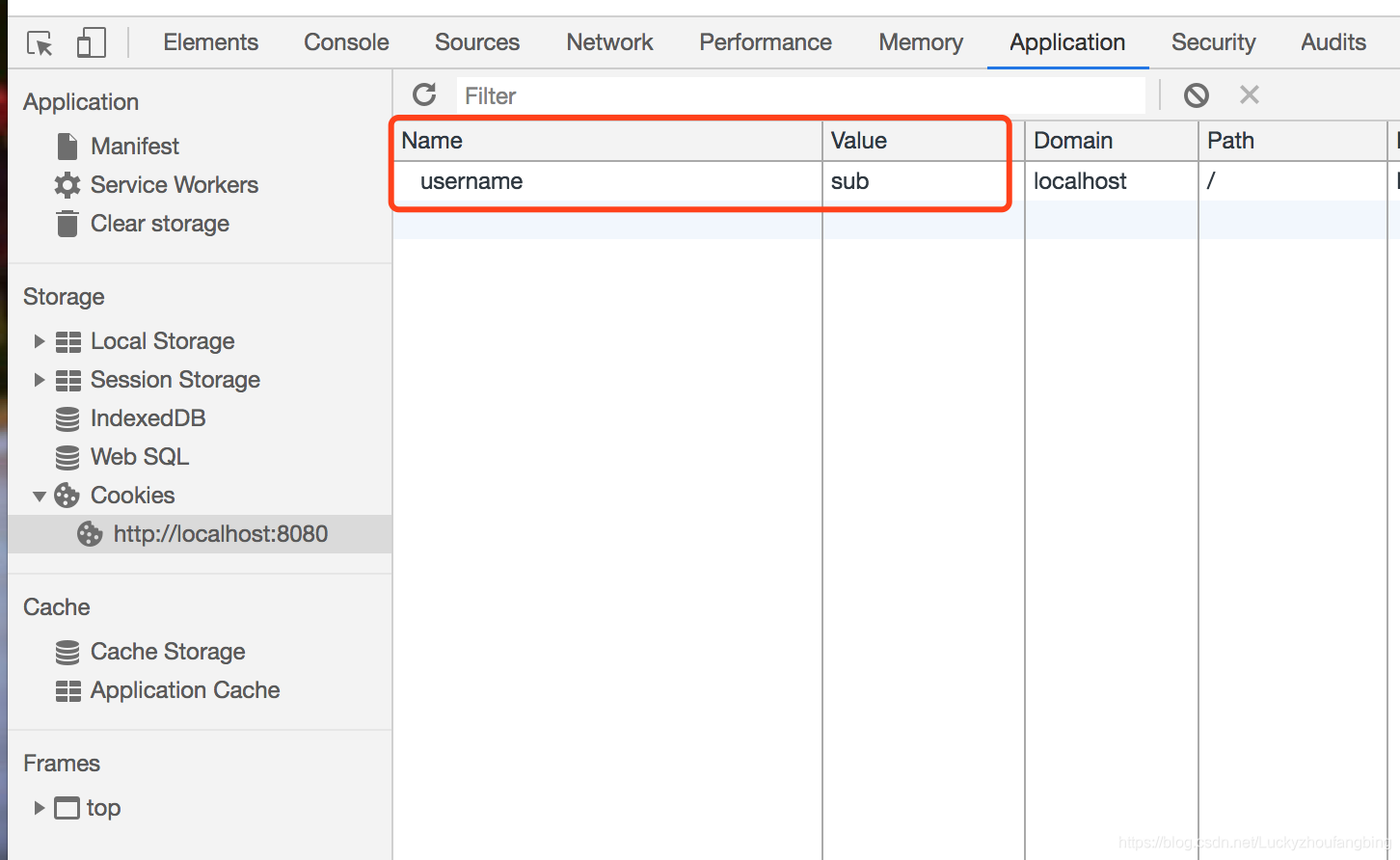Click the Cache Storage database icon
The width and height of the screenshot is (1400, 860).
pos(67,652)
